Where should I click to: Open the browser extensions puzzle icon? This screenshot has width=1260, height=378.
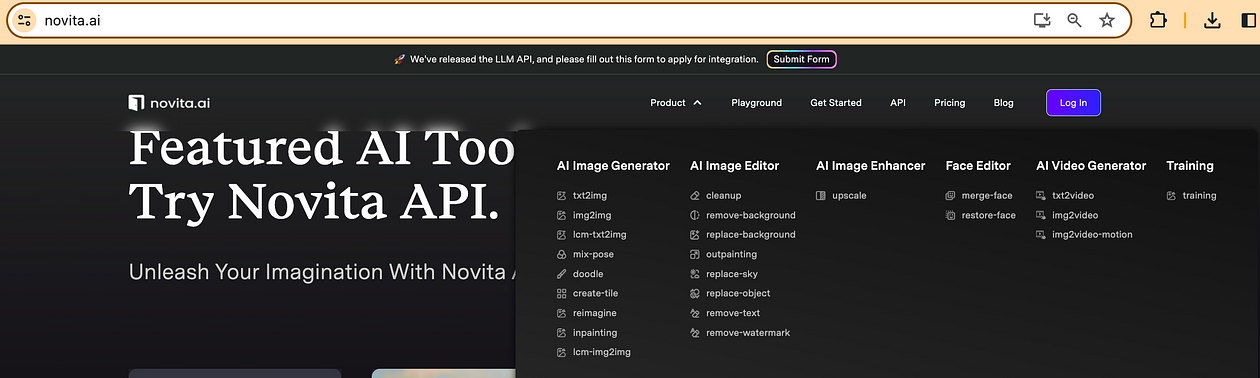[1158, 20]
